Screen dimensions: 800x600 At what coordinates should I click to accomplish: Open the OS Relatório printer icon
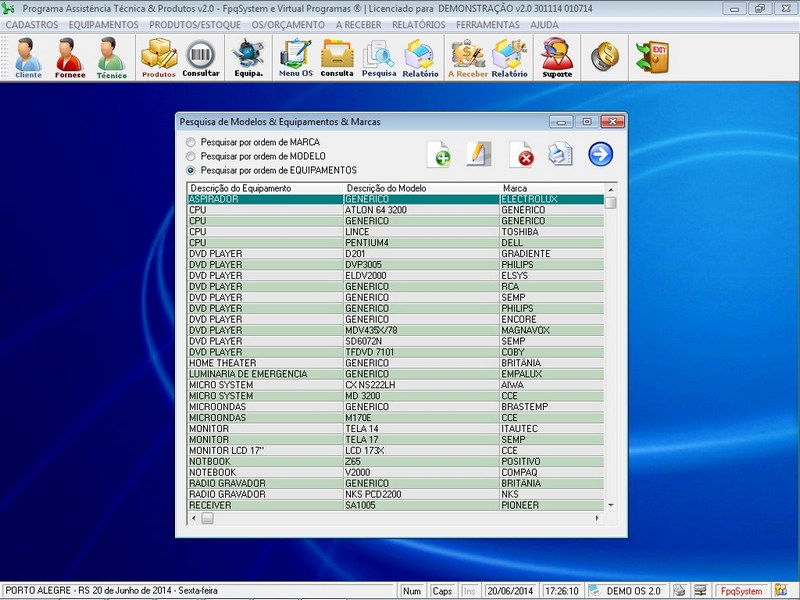420,58
